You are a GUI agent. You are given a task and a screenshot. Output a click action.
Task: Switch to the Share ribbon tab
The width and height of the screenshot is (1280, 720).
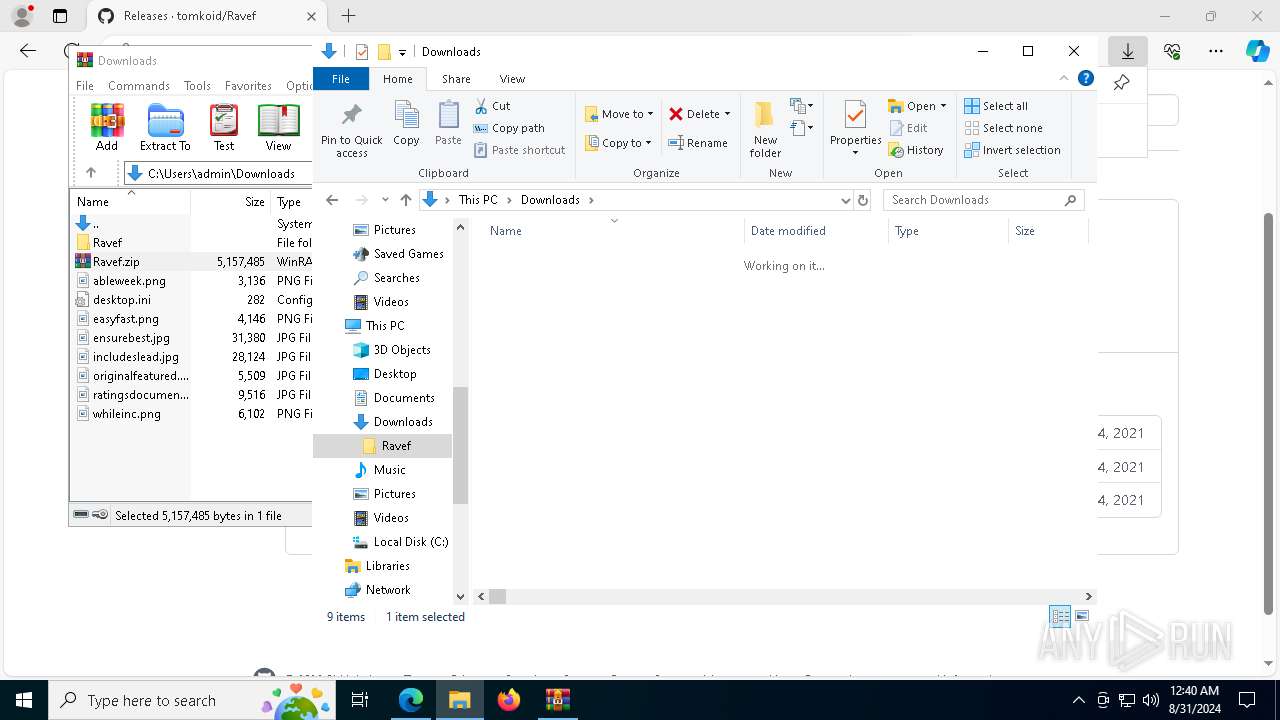click(x=456, y=79)
